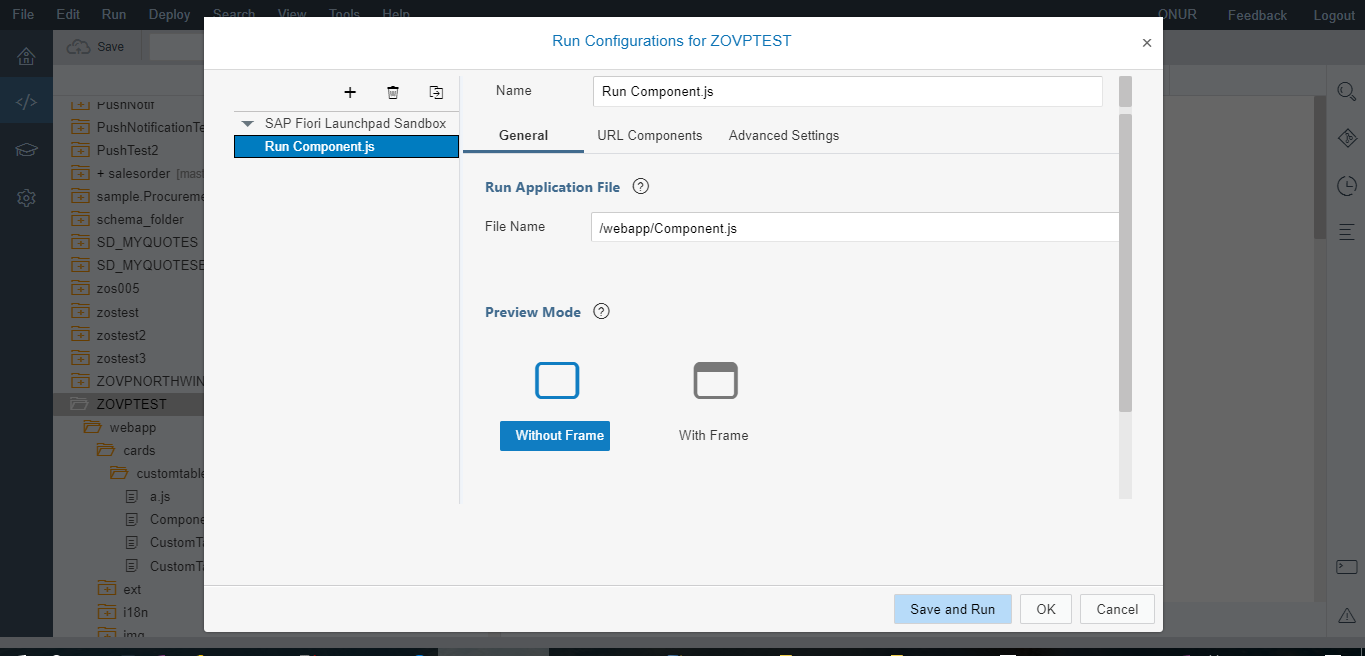The image size is (1365, 656).
Task: Collapse the ZOVPTEST project folder
Action: click(x=79, y=404)
